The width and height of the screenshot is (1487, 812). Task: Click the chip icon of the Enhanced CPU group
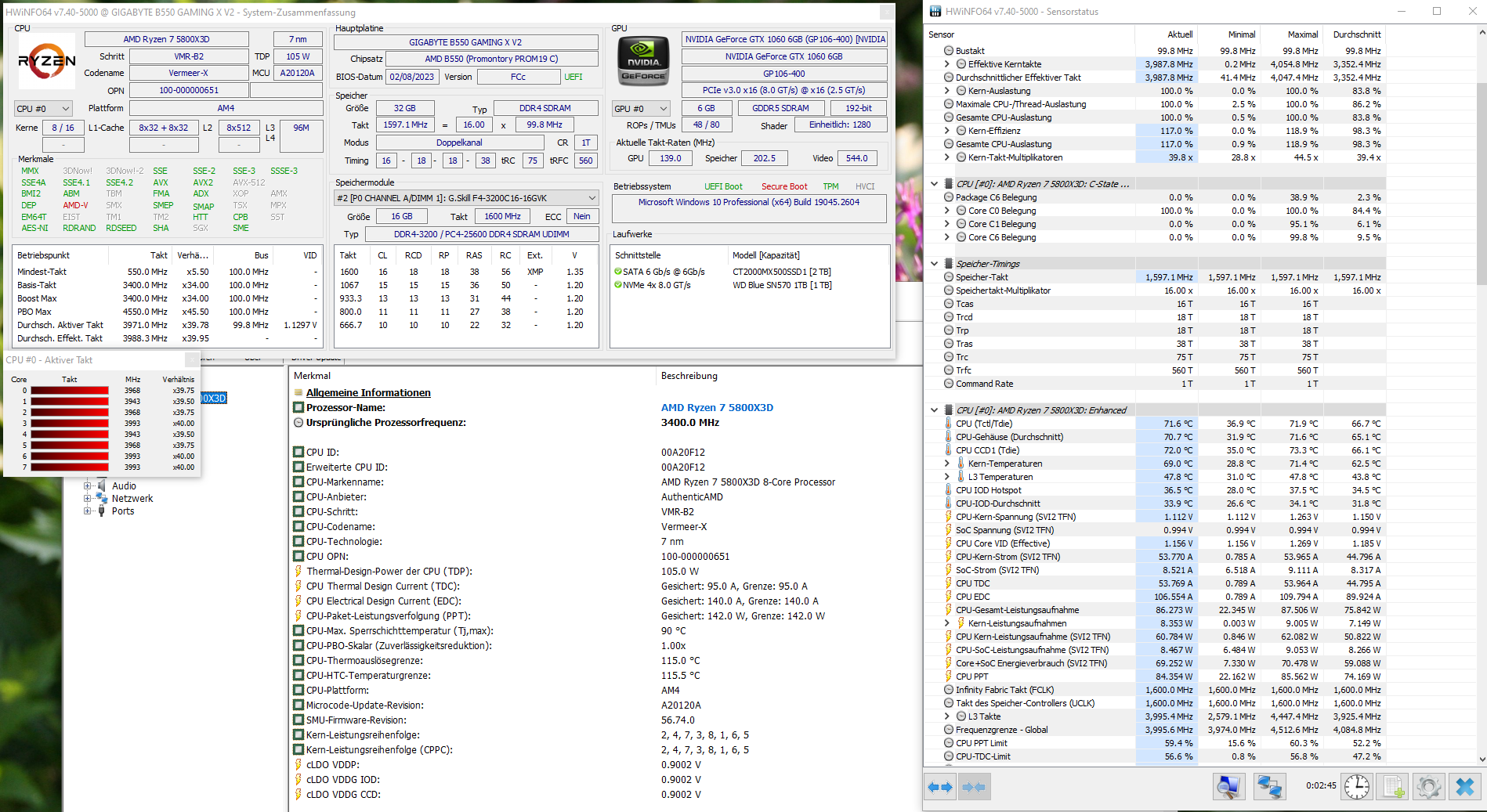click(949, 410)
